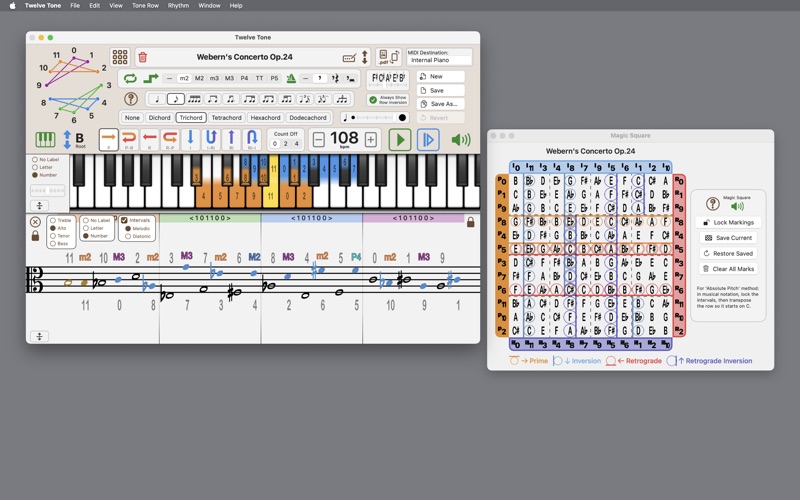Click the Save button
Image resolution: width=800 pixels, height=500 pixels.
pyautogui.click(x=440, y=90)
